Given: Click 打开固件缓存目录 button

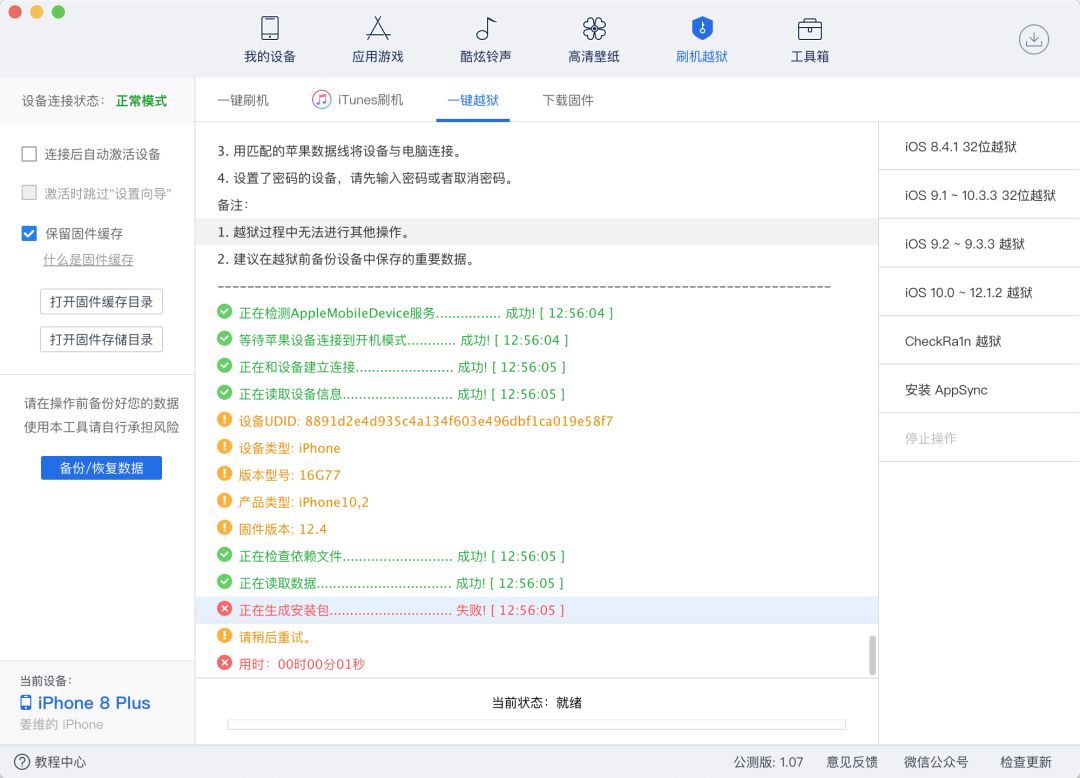Looking at the screenshot, I should point(101,302).
